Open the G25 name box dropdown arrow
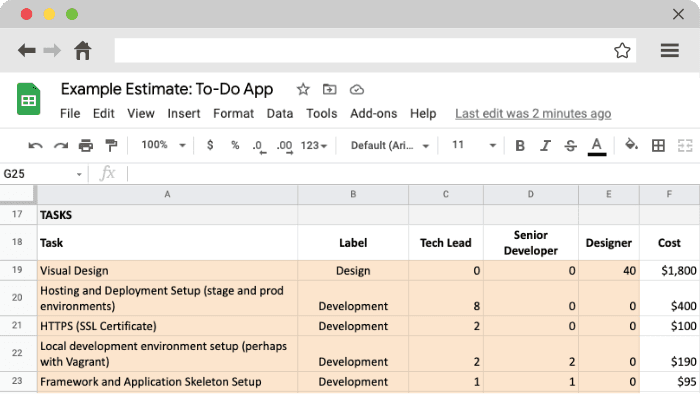The height and width of the screenshot is (400, 700). (x=79, y=174)
